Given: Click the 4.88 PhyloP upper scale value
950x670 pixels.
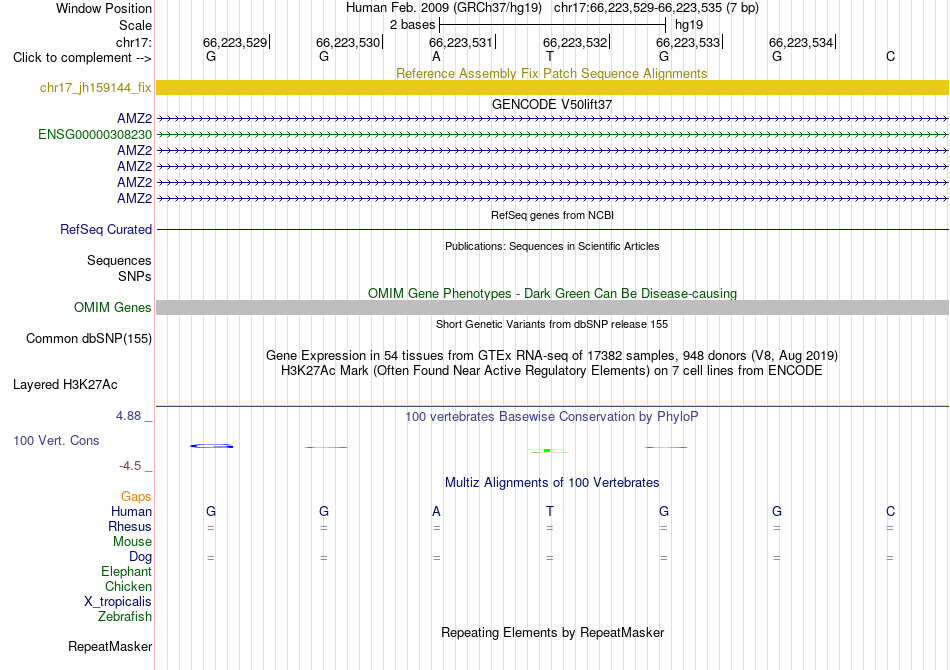Looking at the screenshot, I should tap(128, 416).
